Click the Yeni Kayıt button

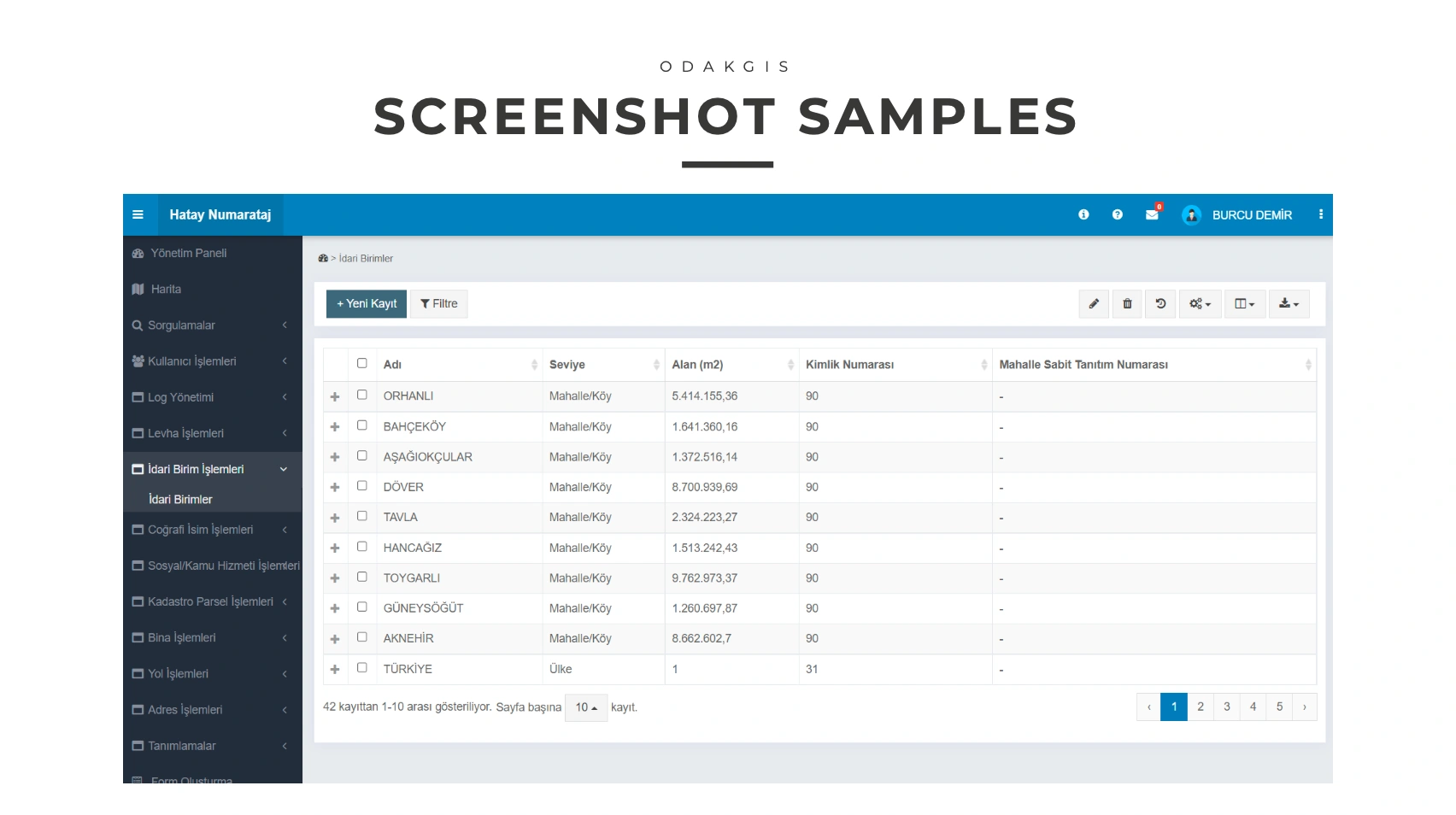click(x=367, y=303)
